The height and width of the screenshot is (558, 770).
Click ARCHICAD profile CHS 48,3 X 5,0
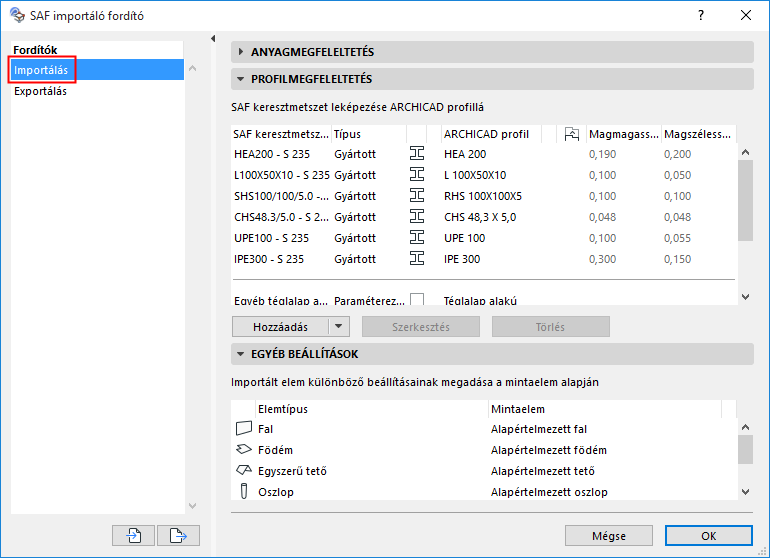[480, 217]
